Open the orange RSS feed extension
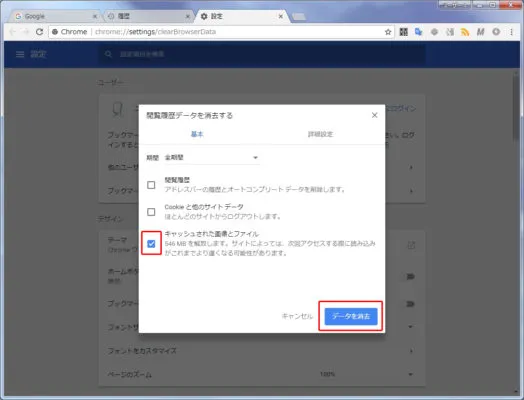Image resolution: width=524 pixels, height=400 pixels. [465, 32]
